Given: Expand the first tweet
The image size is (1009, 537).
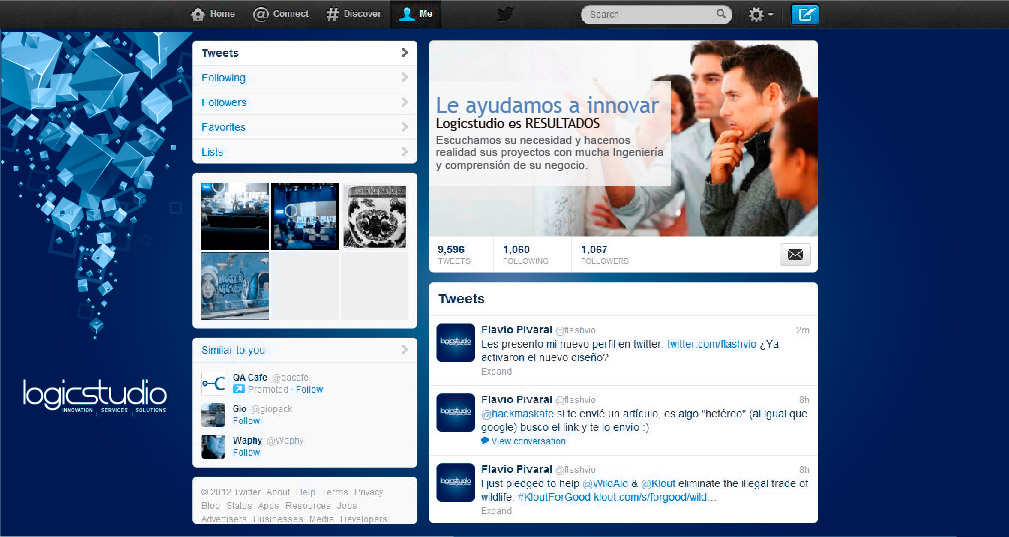Looking at the screenshot, I should pyautogui.click(x=496, y=372).
